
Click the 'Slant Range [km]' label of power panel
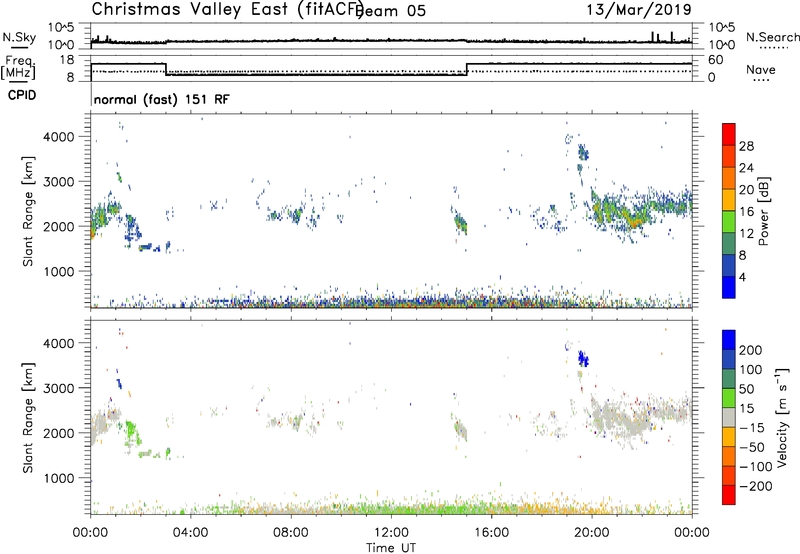tap(28, 211)
